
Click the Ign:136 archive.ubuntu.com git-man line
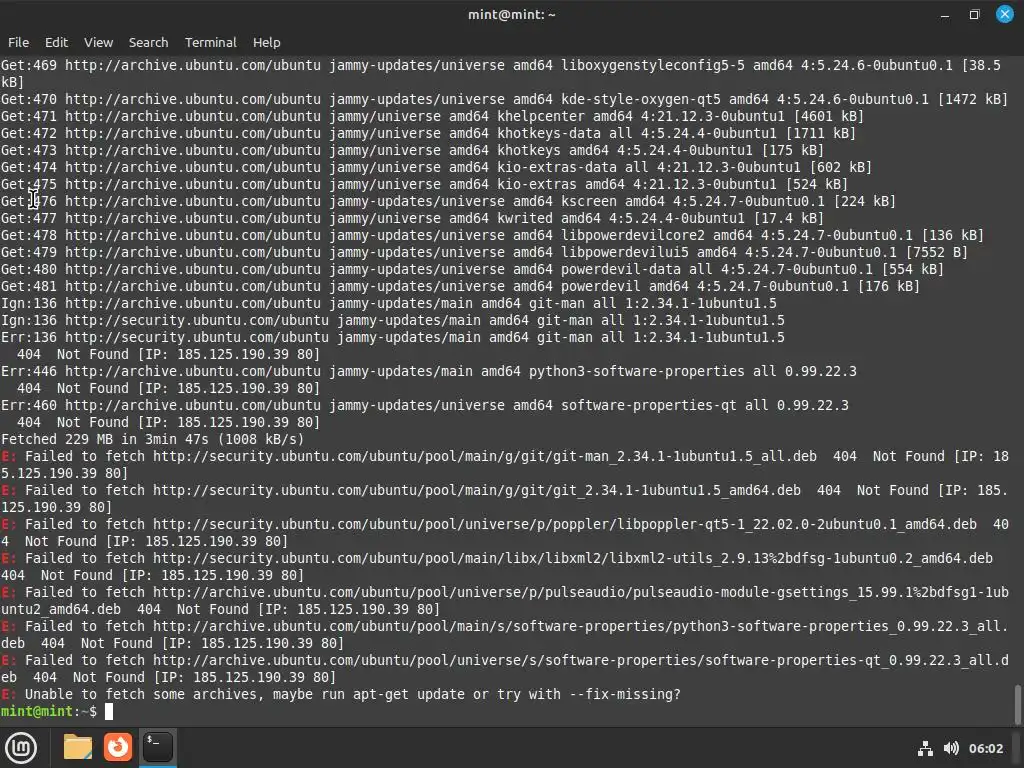pyautogui.click(x=389, y=304)
